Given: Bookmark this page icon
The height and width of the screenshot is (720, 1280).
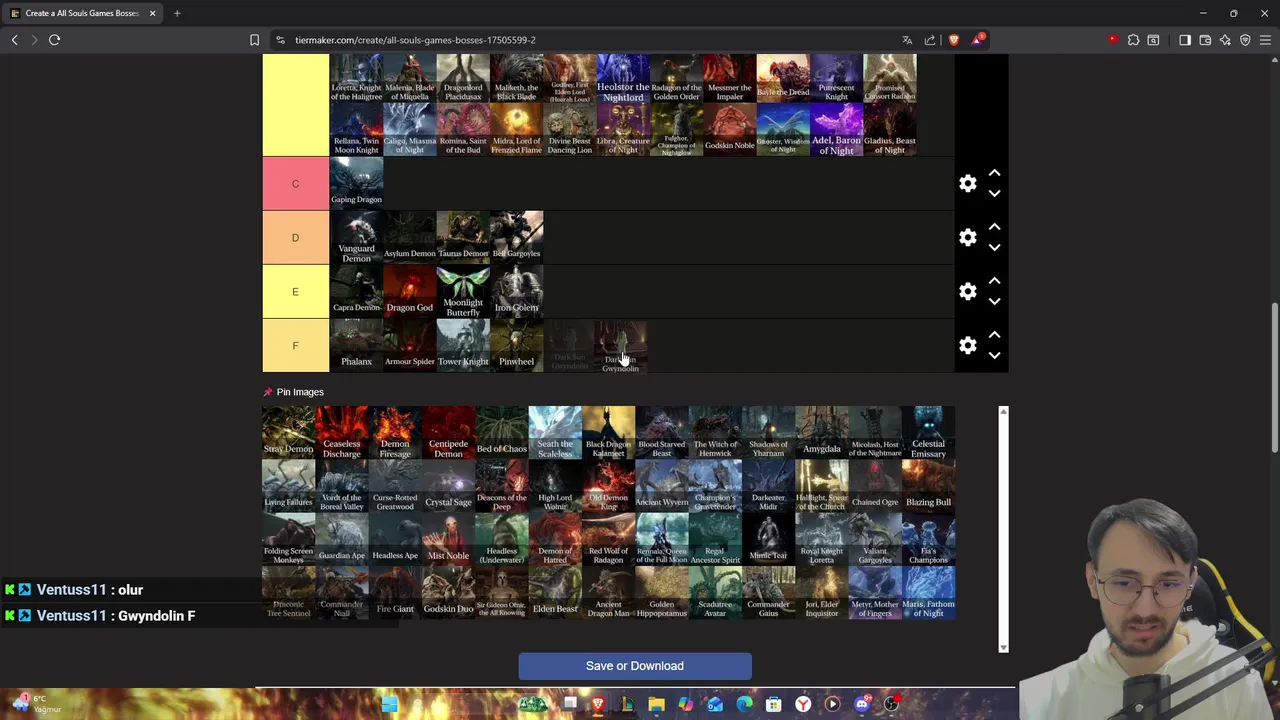Looking at the screenshot, I should (x=254, y=40).
